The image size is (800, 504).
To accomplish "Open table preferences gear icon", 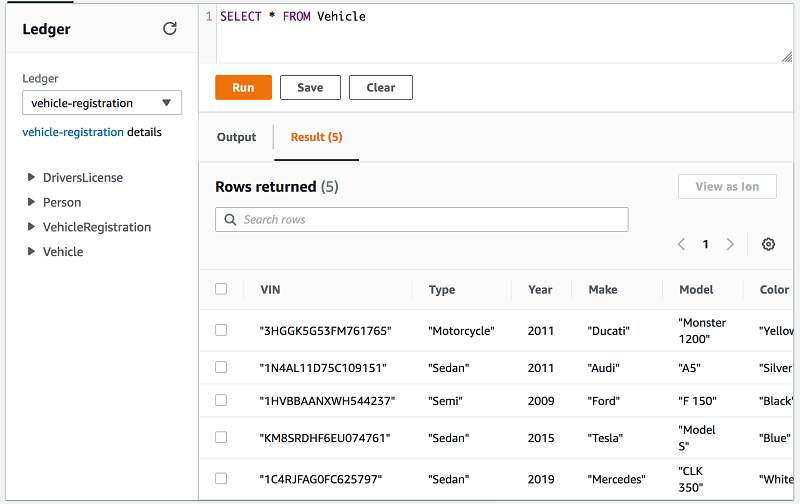I will 768,244.
